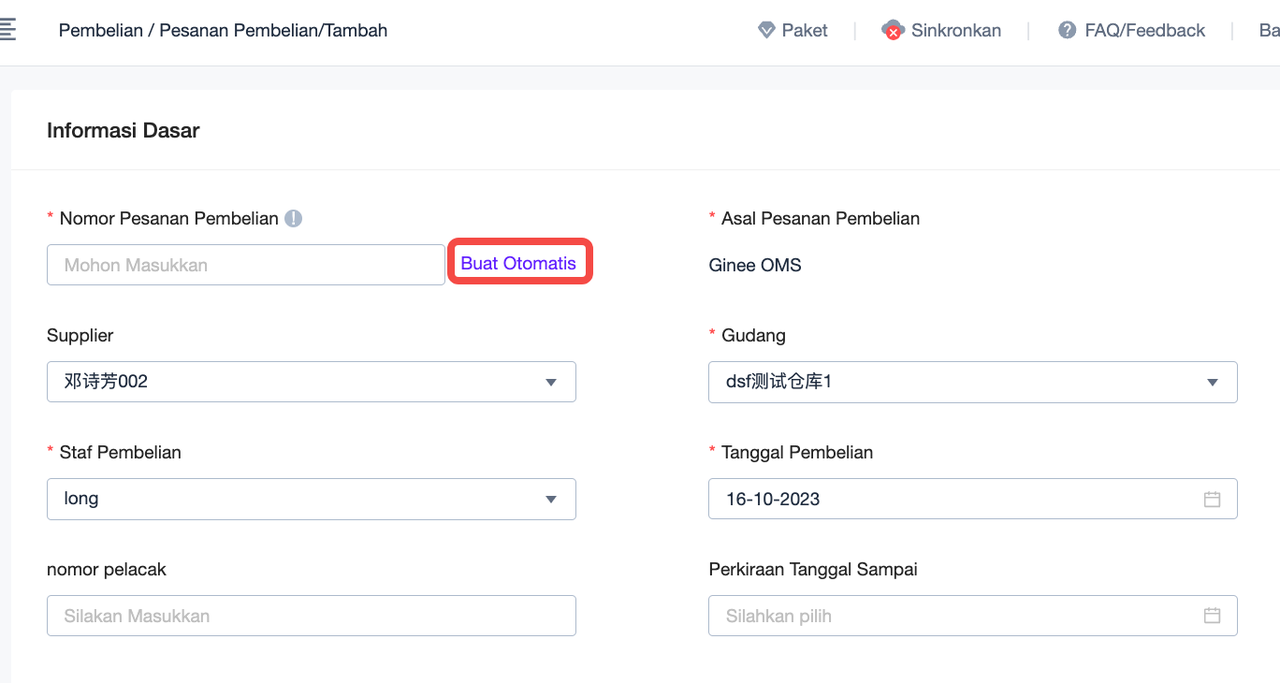Select the Supplier field showing 邓诗芳002

[x=290, y=382]
